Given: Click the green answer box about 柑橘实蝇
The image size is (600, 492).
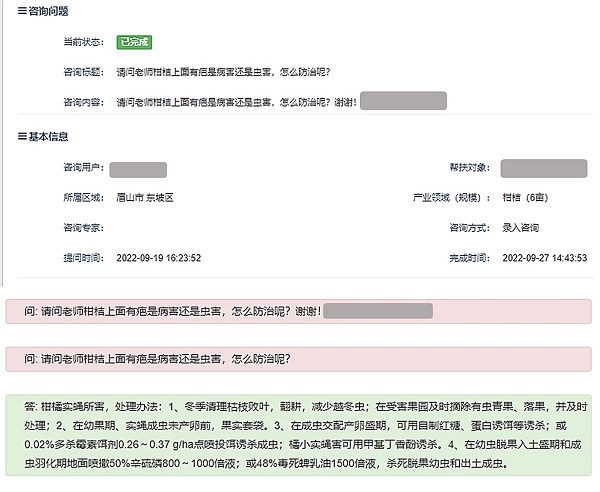Looking at the screenshot, I should 300,435.
